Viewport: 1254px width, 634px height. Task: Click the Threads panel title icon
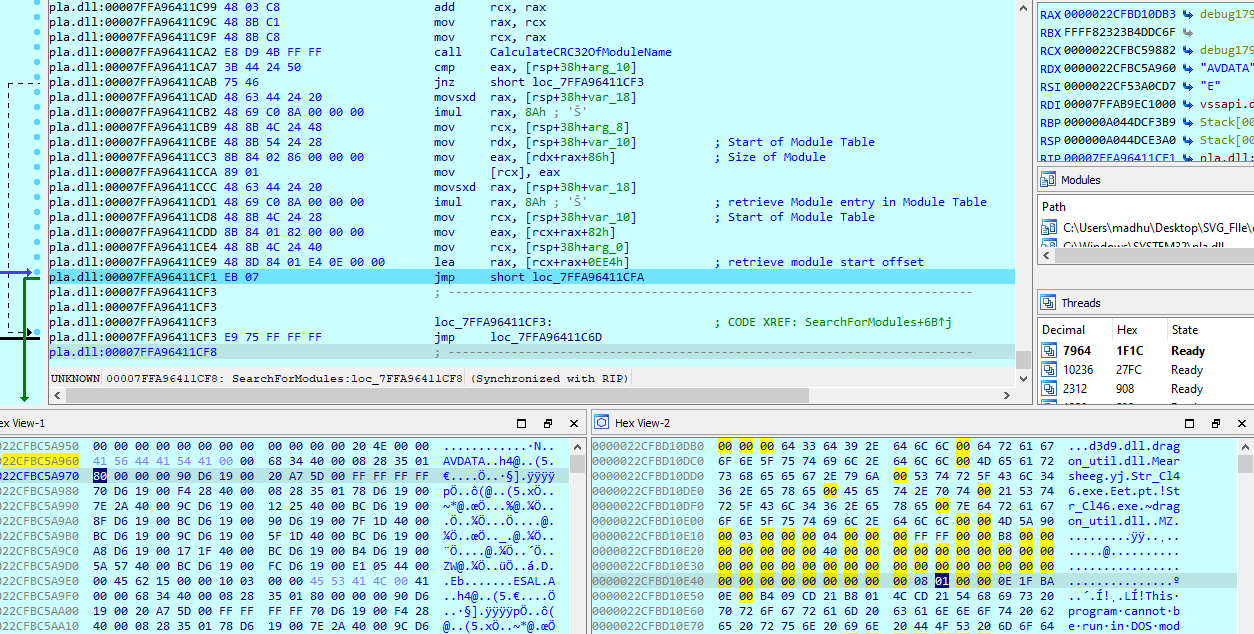tap(1048, 303)
